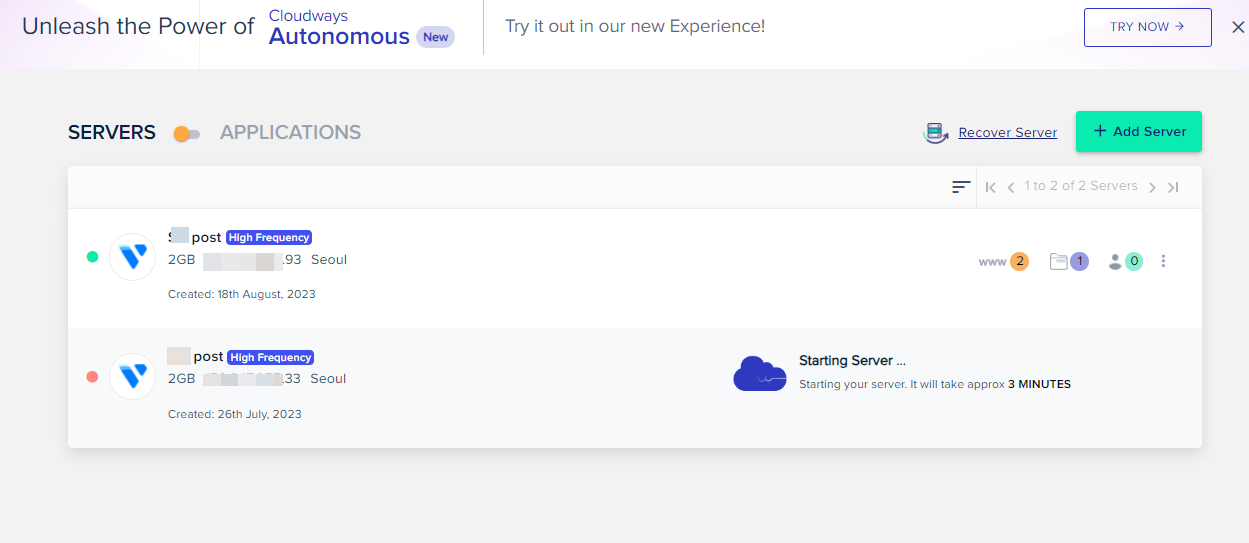Viewport: 1249px width, 543px height.
Task: Click High Frequency badge on first server
Action: pos(269,238)
